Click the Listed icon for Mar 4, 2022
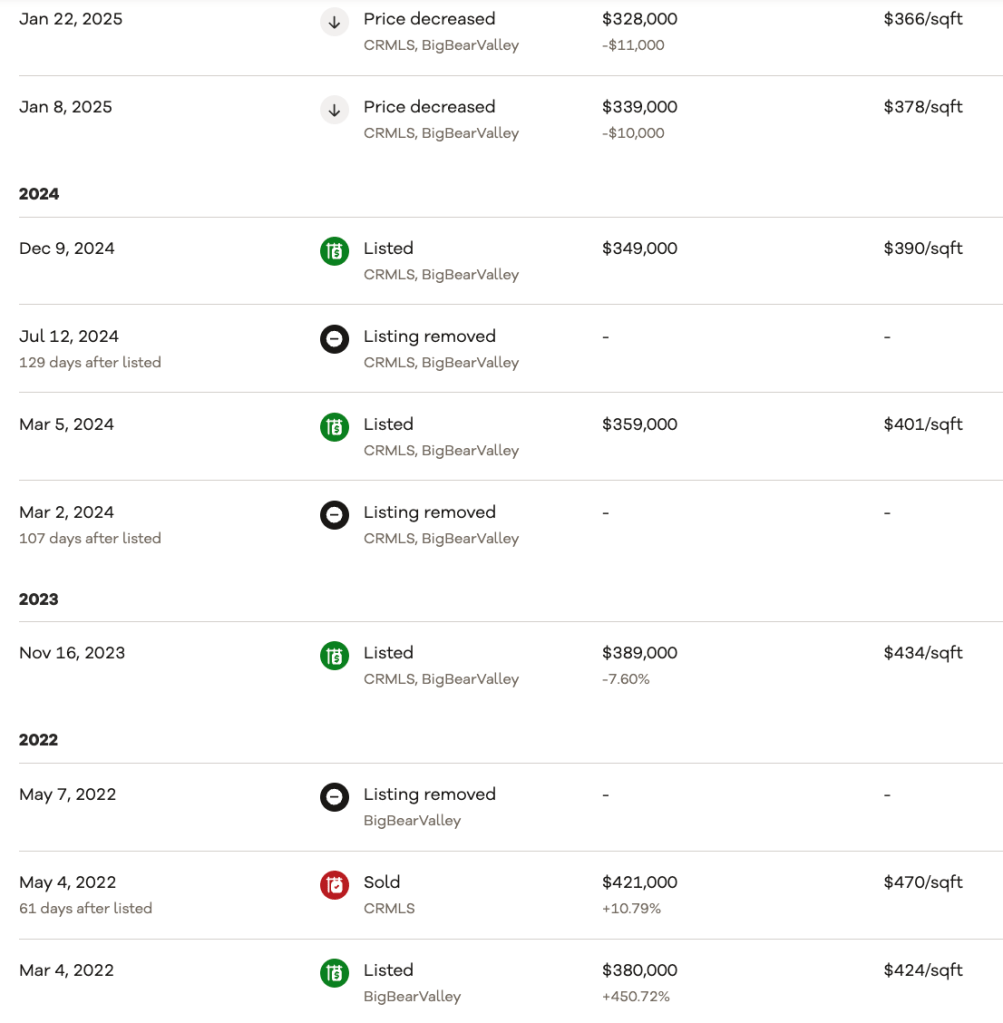The width and height of the screenshot is (1003, 1023). coord(334,973)
